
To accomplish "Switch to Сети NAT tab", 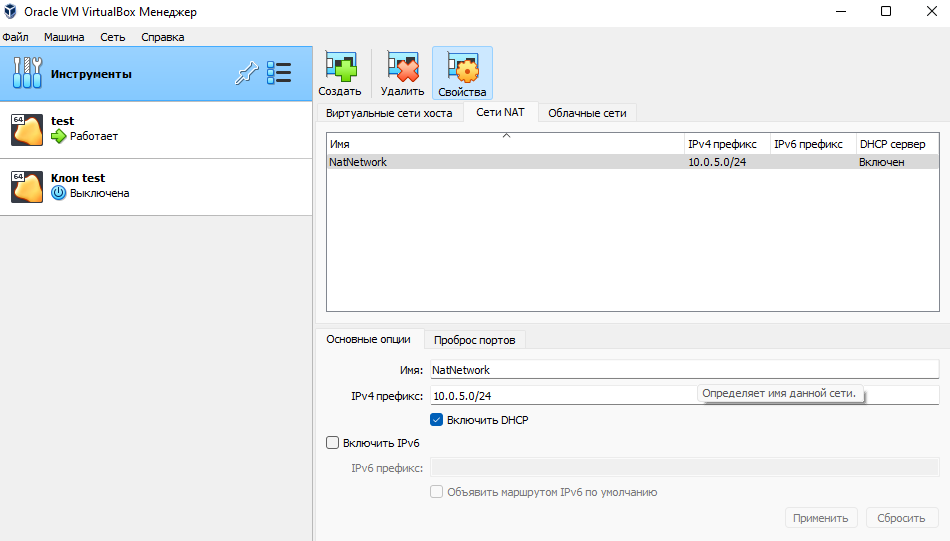I will [500, 112].
